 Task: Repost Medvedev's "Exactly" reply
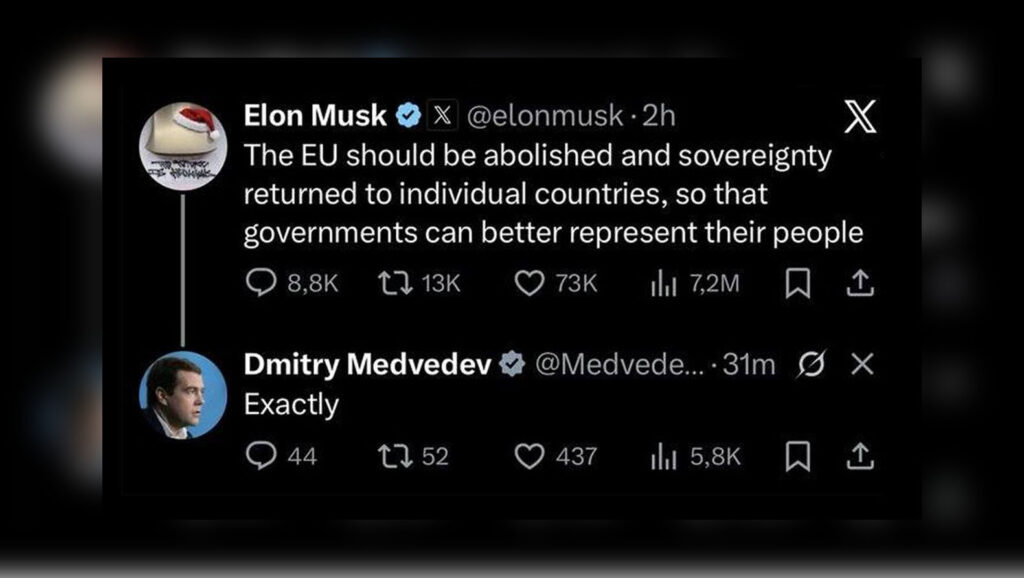(x=392, y=456)
